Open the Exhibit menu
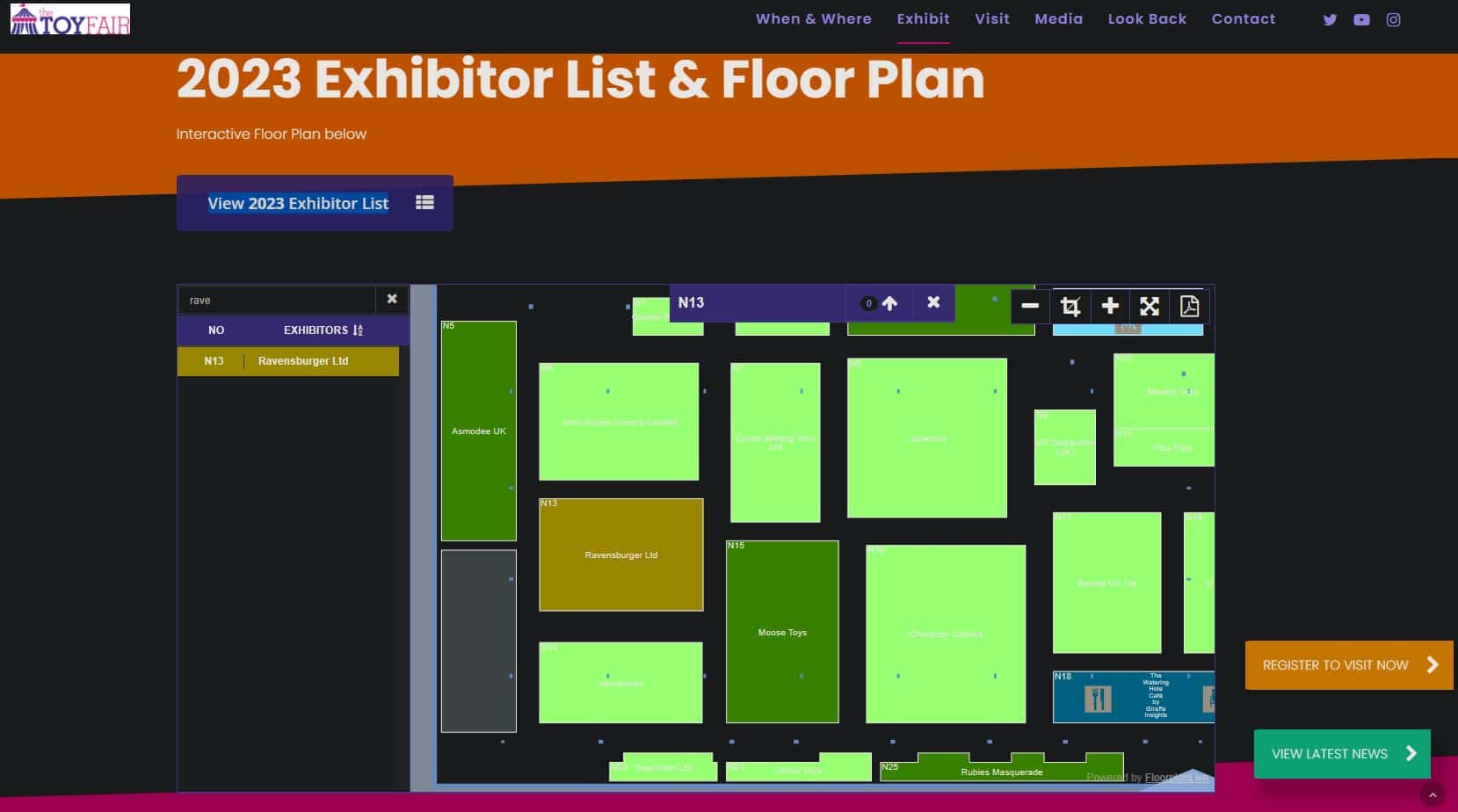Image resolution: width=1458 pixels, height=812 pixels. click(x=923, y=18)
